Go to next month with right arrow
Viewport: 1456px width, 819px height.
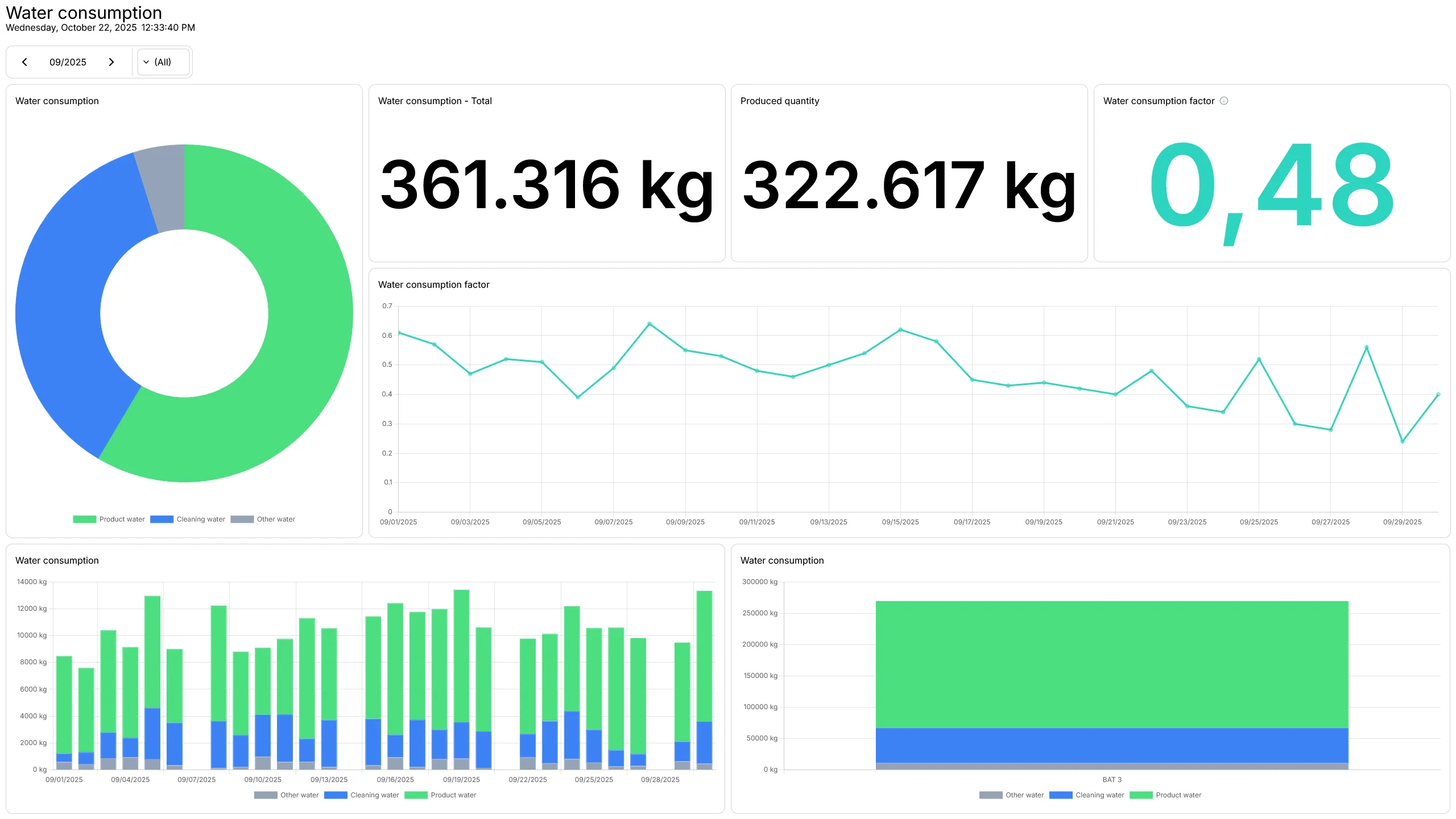coord(111,62)
